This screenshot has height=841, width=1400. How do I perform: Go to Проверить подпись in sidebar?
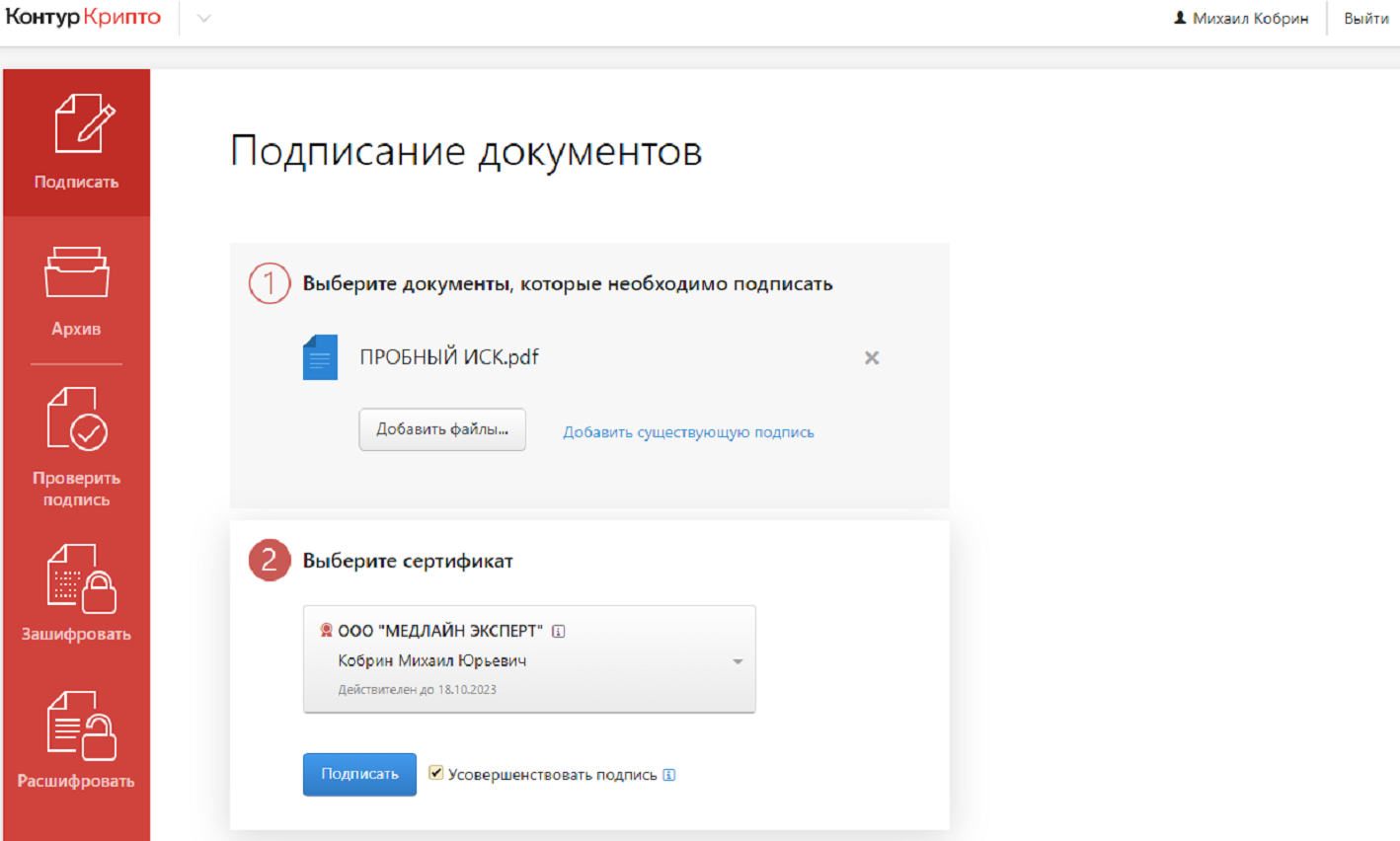point(76,446)
